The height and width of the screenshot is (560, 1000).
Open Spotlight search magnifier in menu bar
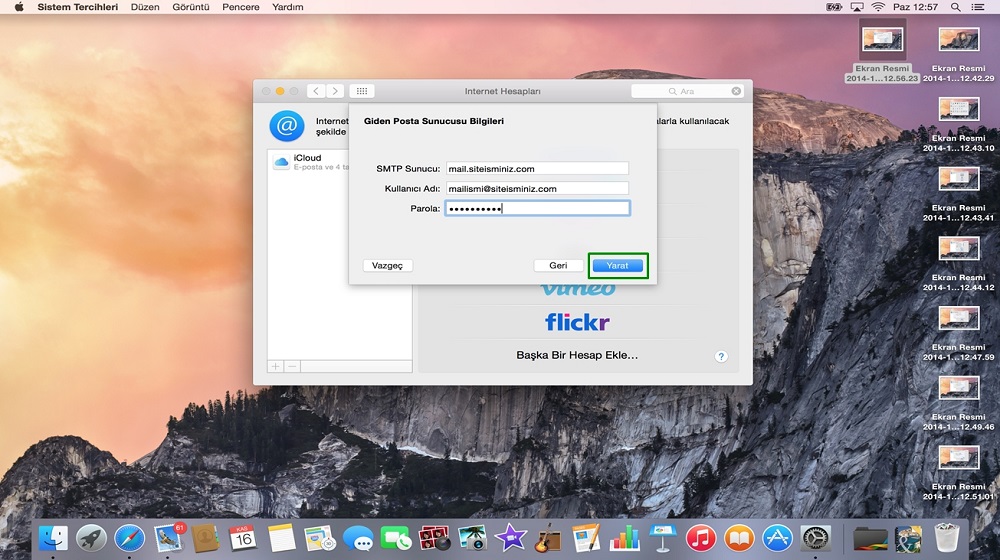[x=955, y=7]
